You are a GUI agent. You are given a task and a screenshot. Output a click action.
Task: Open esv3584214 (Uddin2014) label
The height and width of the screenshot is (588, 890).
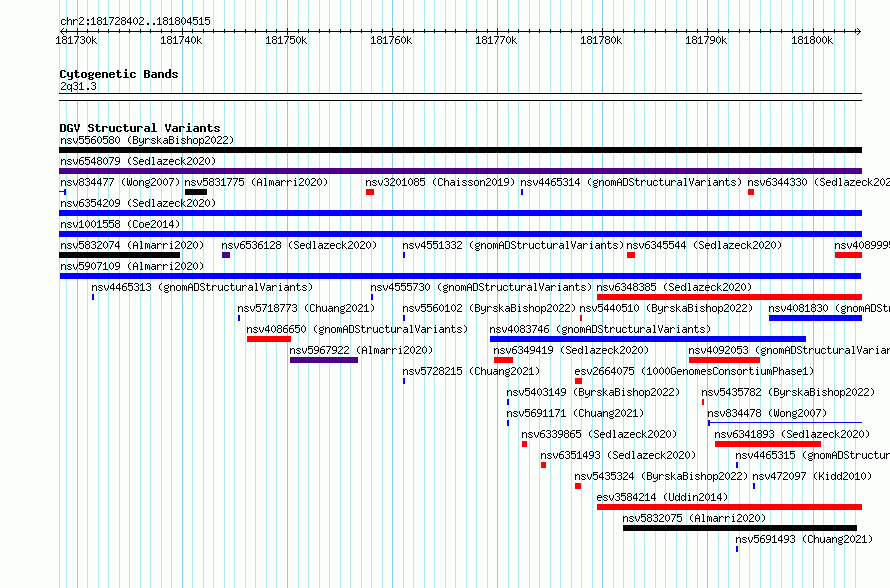662,497
